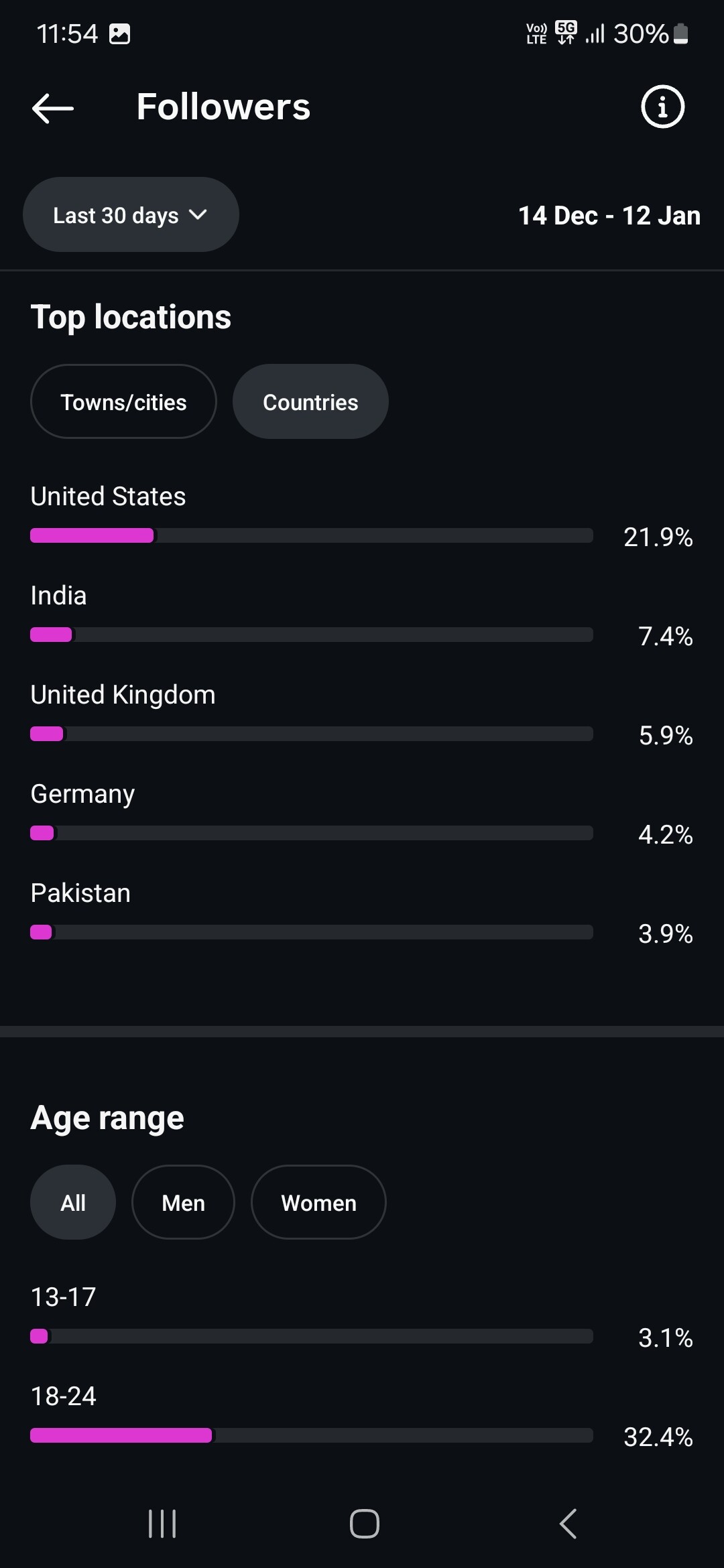The image size is (724, 1568).
Task: Switch to Towns/cities locations tab
Action: point(123,402)
